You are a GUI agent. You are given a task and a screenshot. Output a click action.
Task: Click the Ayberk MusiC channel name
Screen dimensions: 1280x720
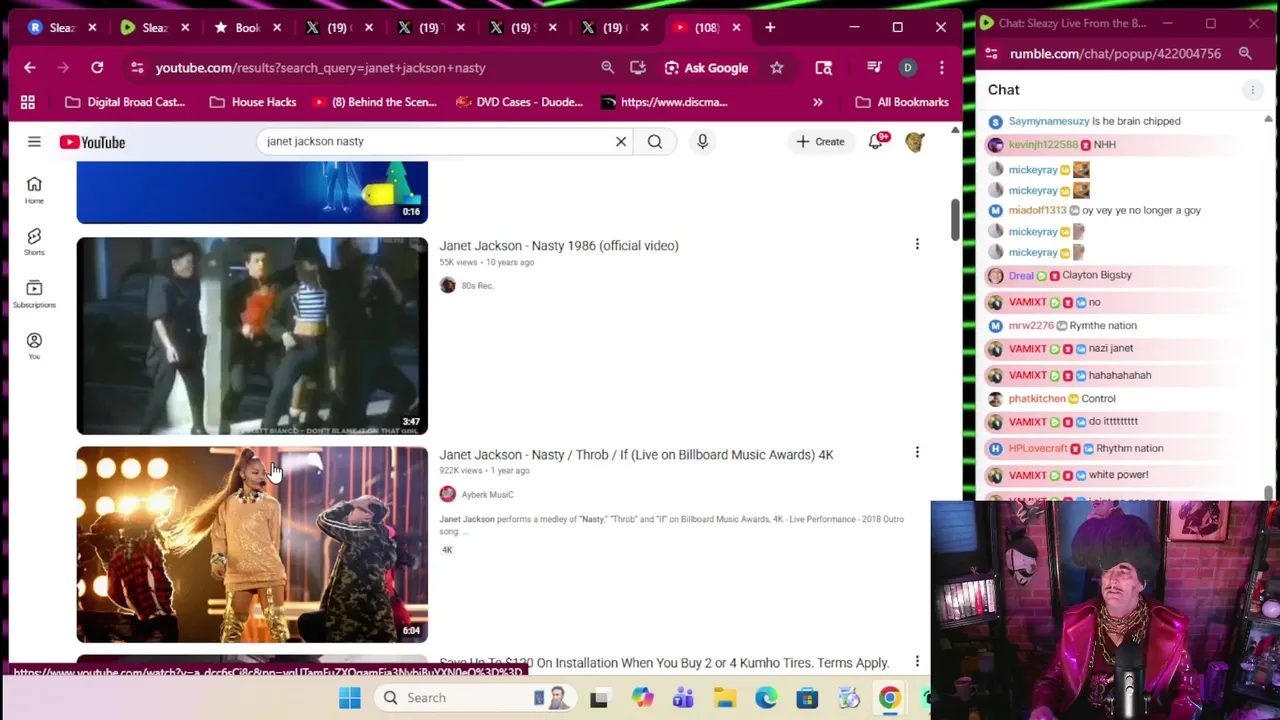487,494
